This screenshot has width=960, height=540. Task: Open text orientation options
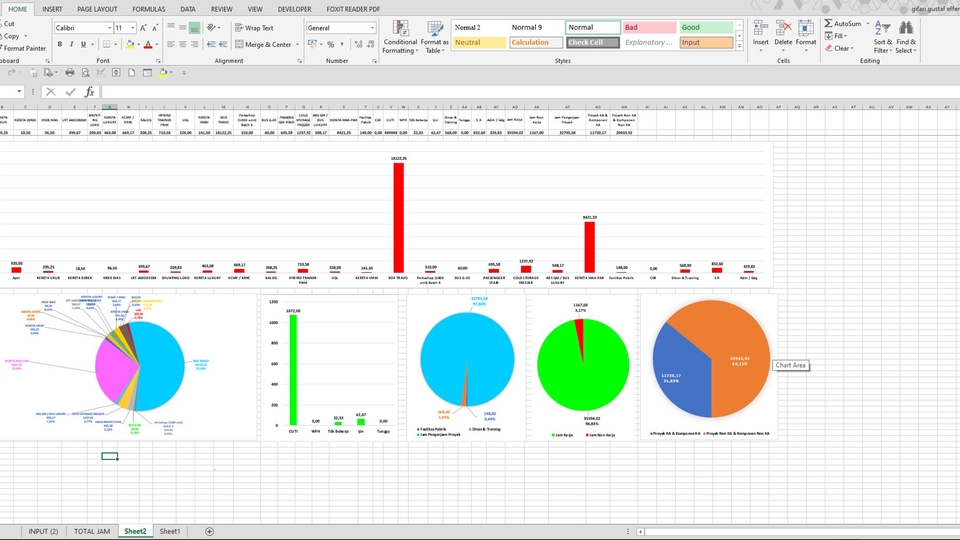212,28
